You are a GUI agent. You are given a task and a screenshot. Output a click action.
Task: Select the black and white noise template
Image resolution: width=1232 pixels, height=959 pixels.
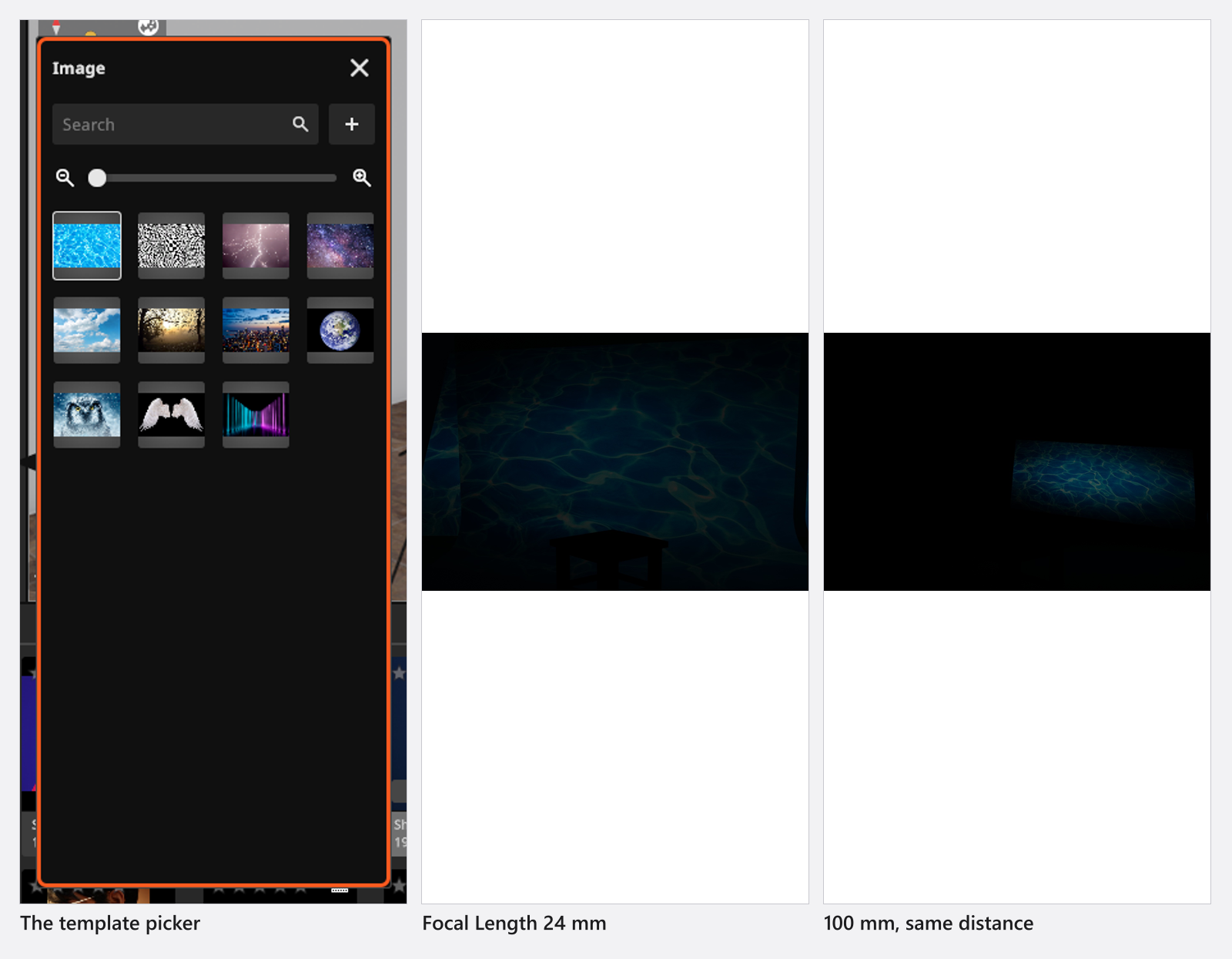pos(171,246)
